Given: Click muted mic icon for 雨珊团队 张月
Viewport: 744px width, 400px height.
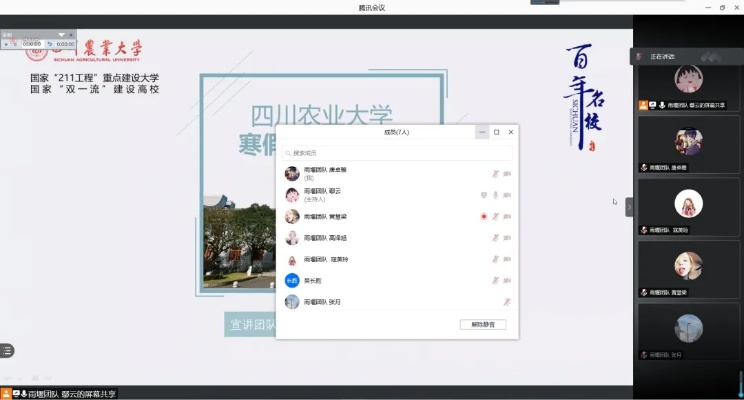Looking at the screenshot, I should 507,302.
